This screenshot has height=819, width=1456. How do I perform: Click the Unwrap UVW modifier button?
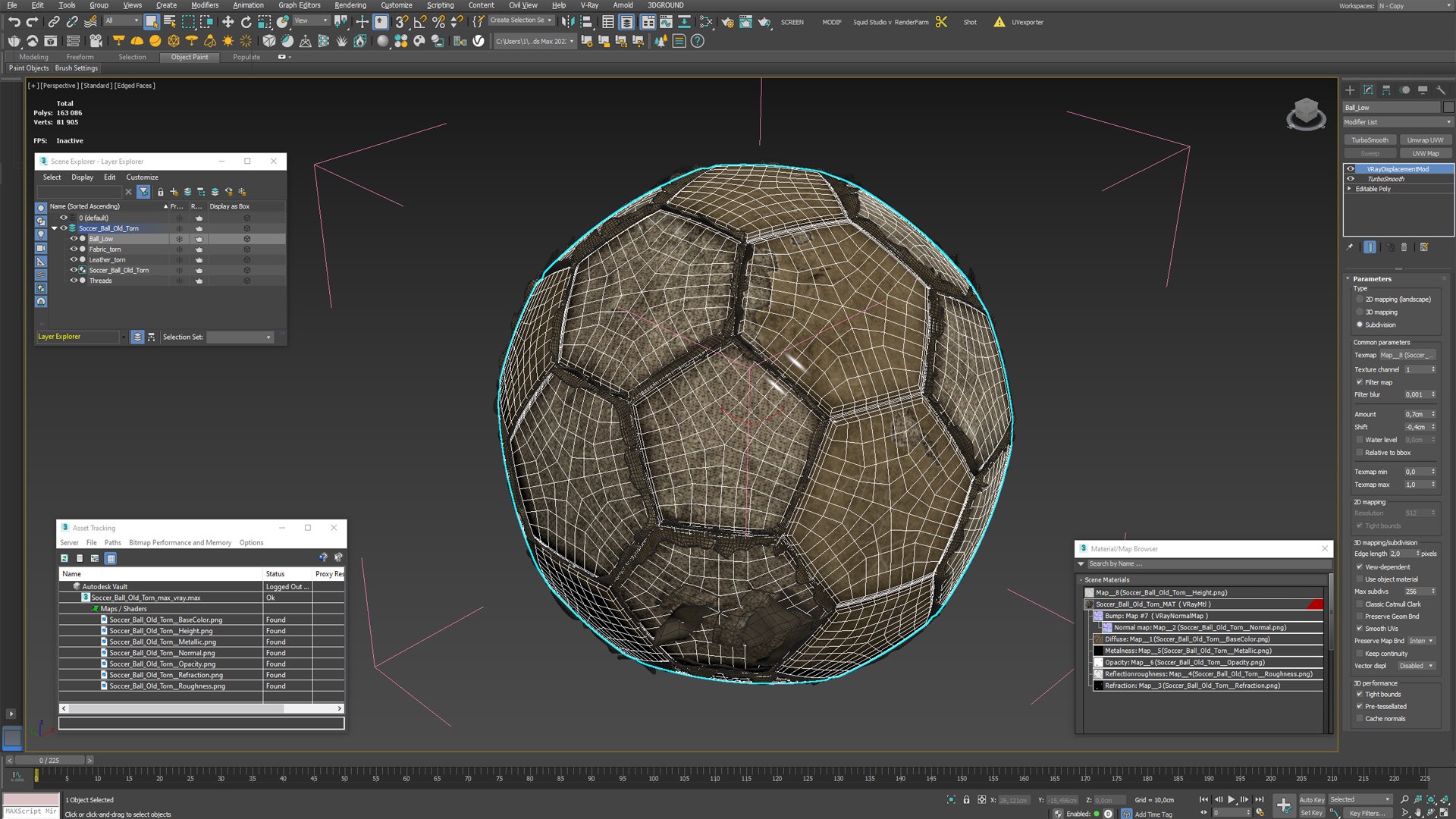(1425, 140)
